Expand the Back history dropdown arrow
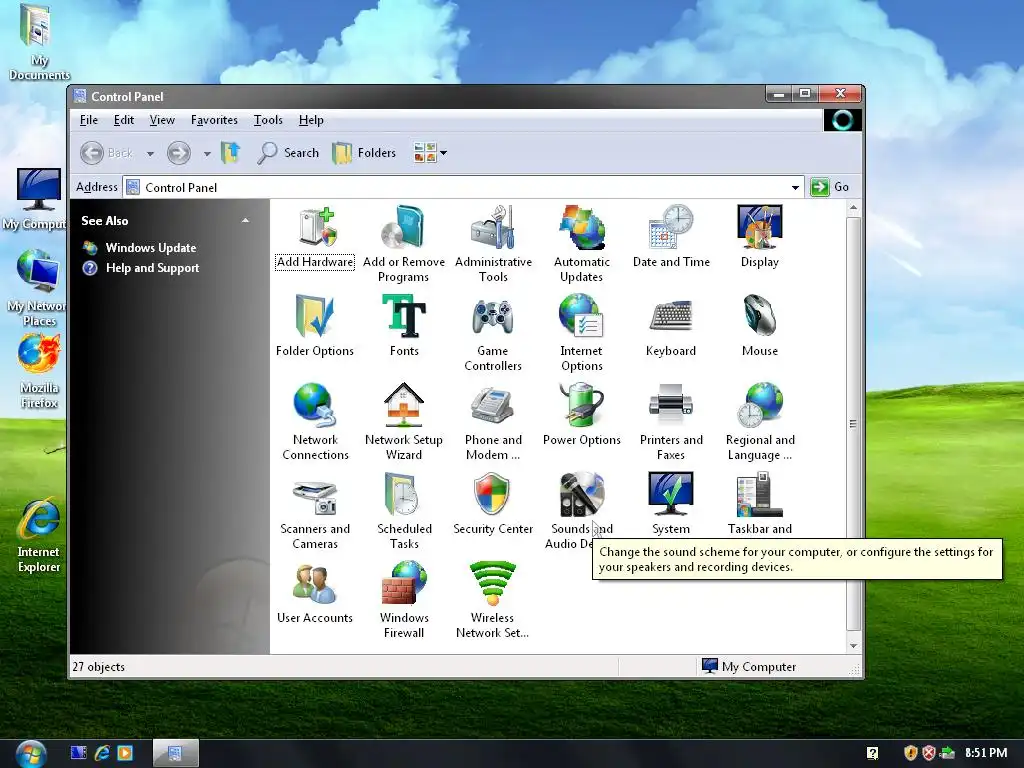Screen dimensions: 1024x768 click(x=150, y=153)
